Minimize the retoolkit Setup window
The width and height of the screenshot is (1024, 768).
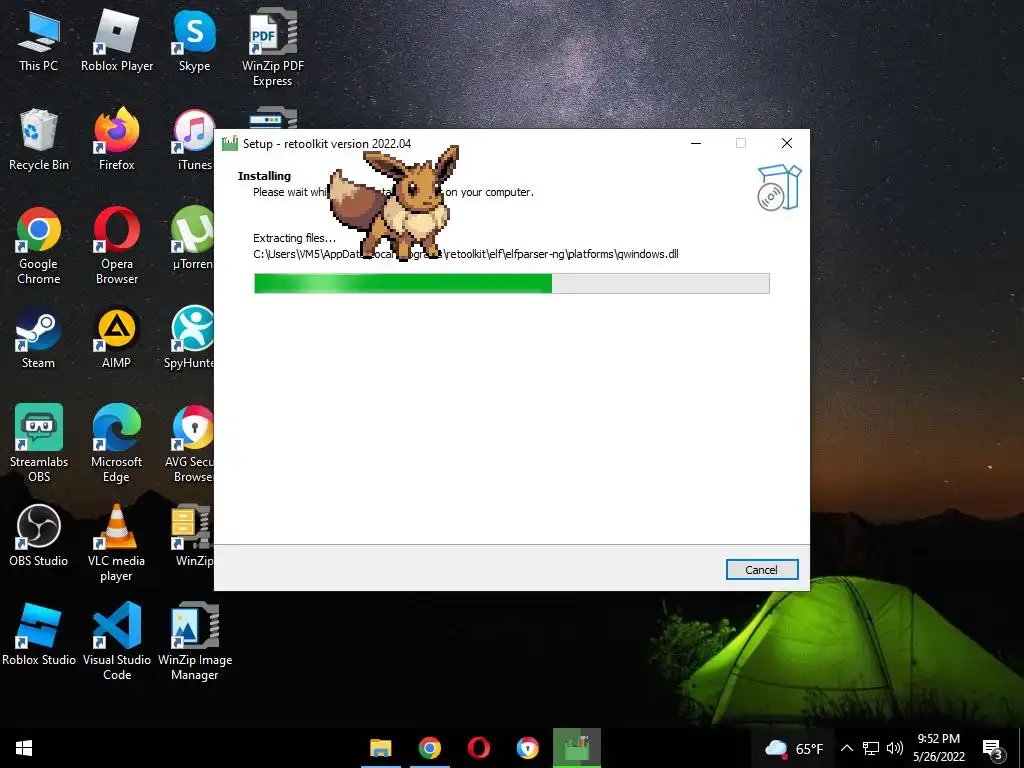[x=696, y=143]
